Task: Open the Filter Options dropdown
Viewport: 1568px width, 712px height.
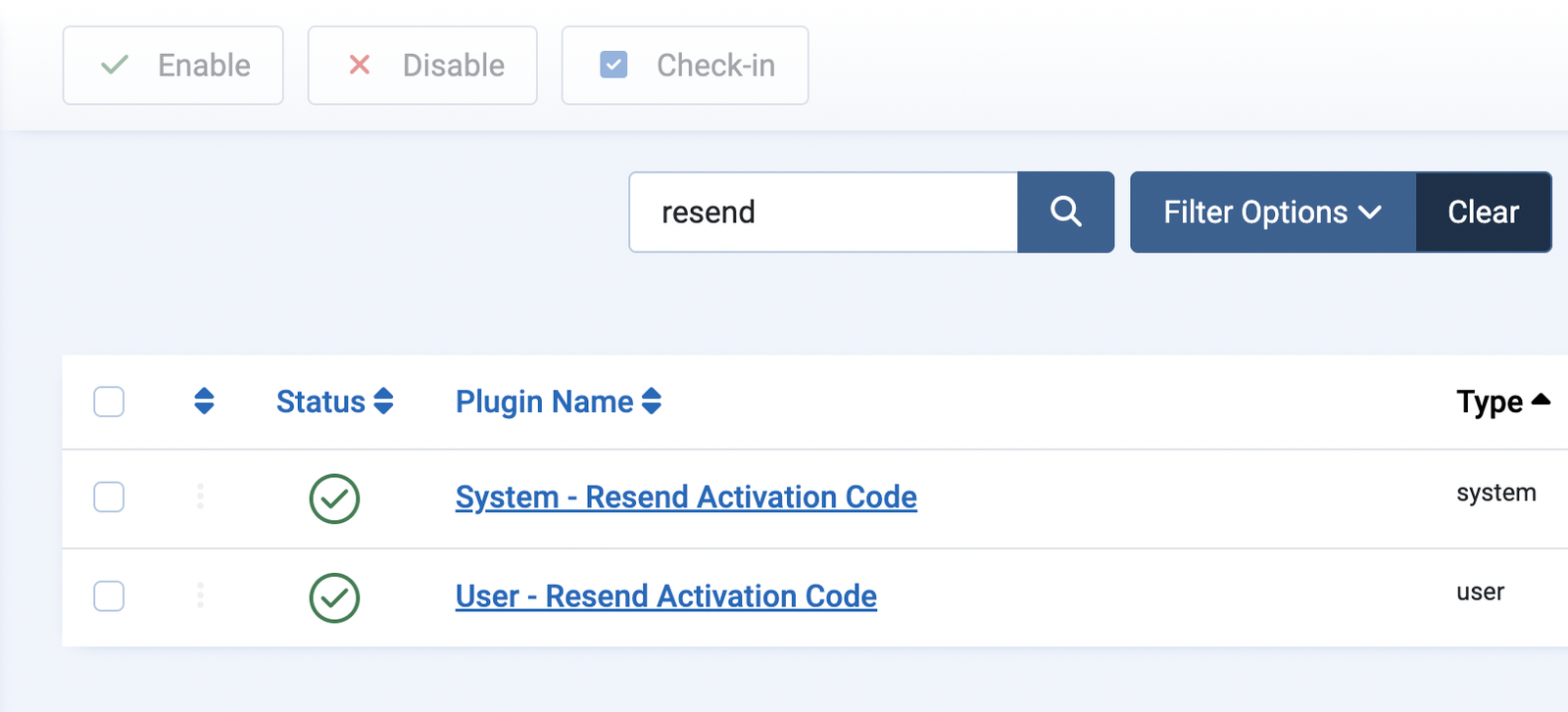Action: (x=1273, y=213)
